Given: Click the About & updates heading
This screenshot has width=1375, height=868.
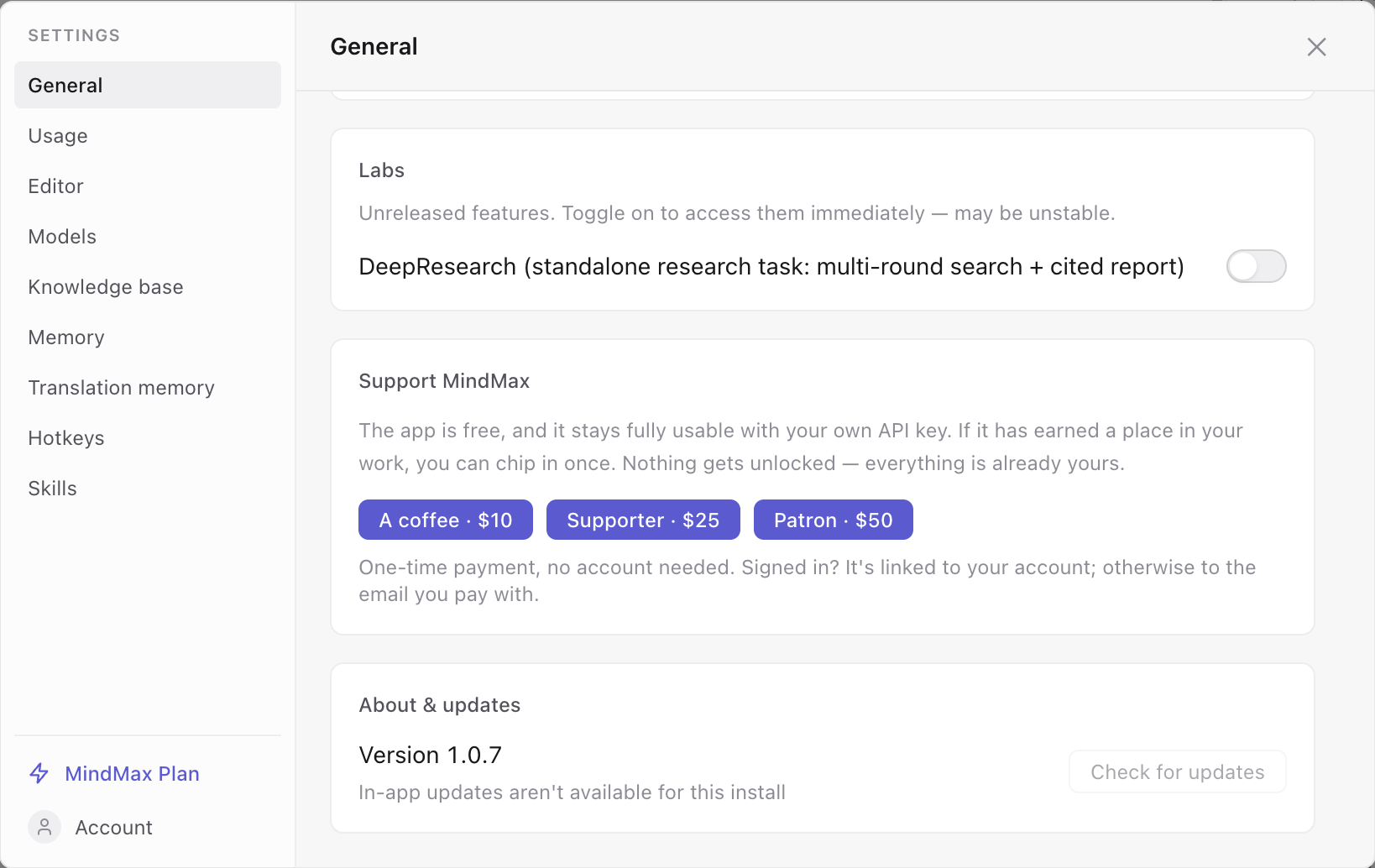Looking at the screenshot, I should 440,705.
